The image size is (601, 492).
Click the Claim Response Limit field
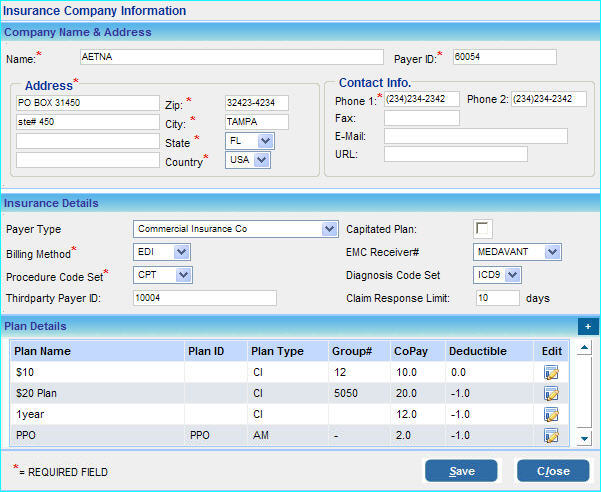point(496,298)
